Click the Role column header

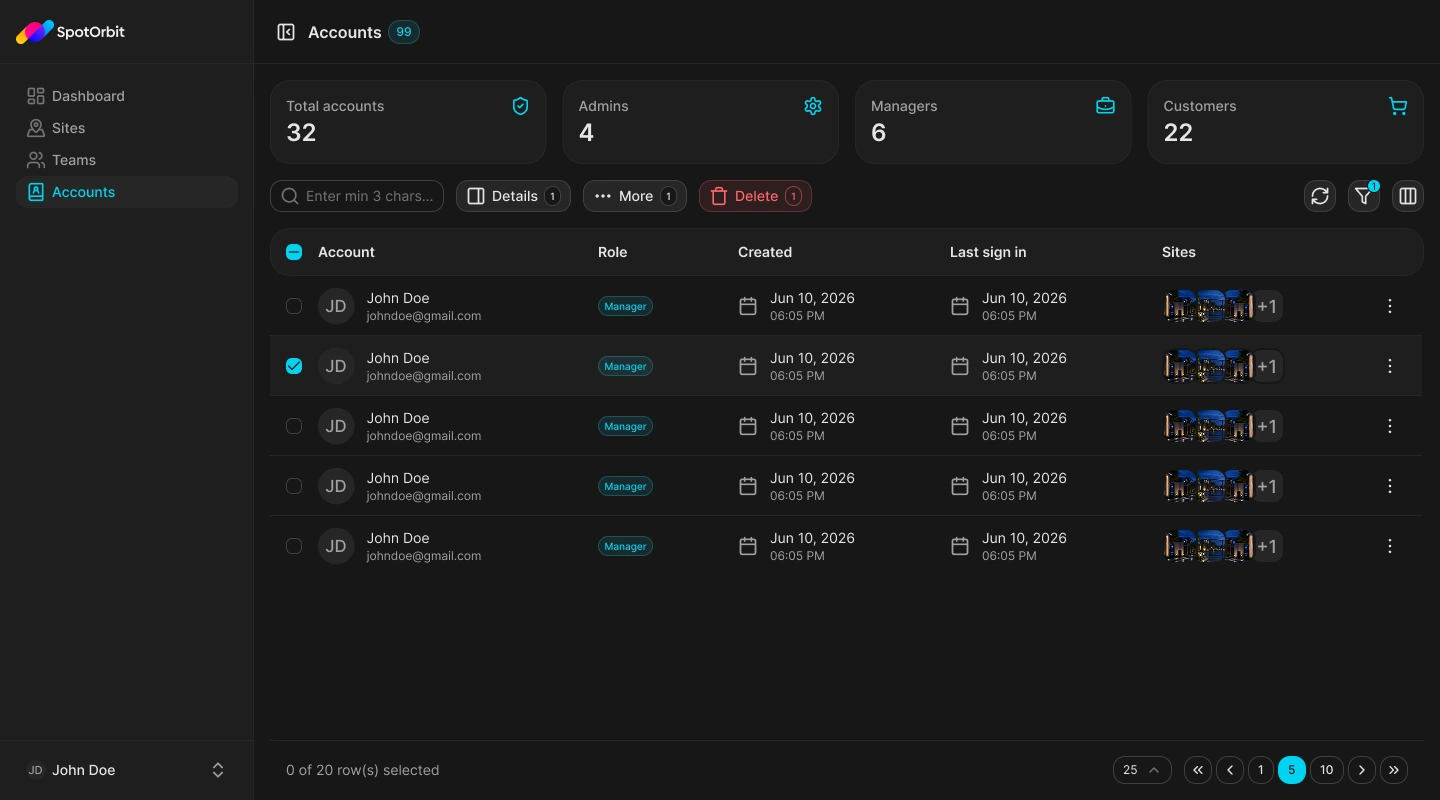[613, 252]
